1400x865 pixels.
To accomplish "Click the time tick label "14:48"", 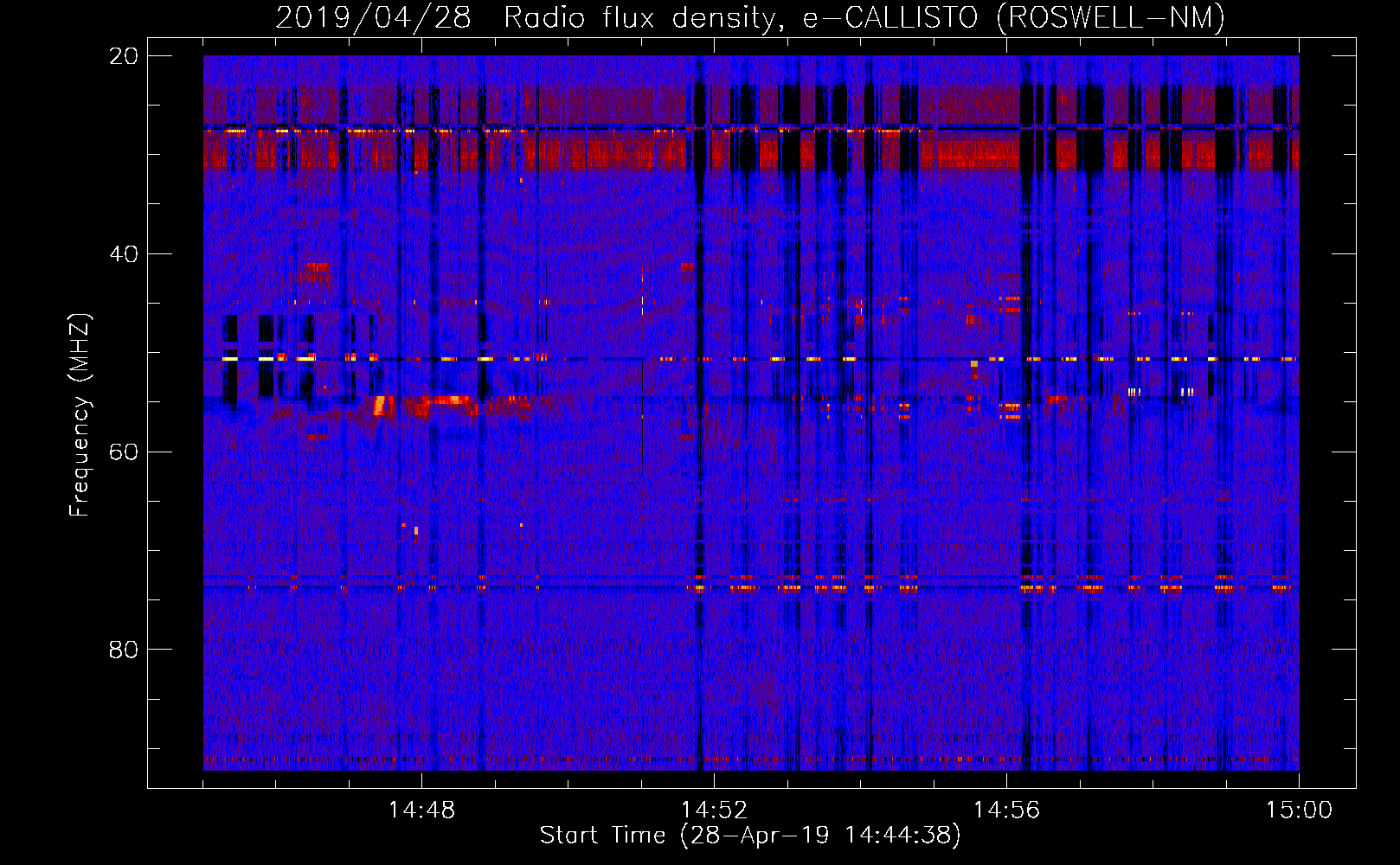I will [421, 811].
